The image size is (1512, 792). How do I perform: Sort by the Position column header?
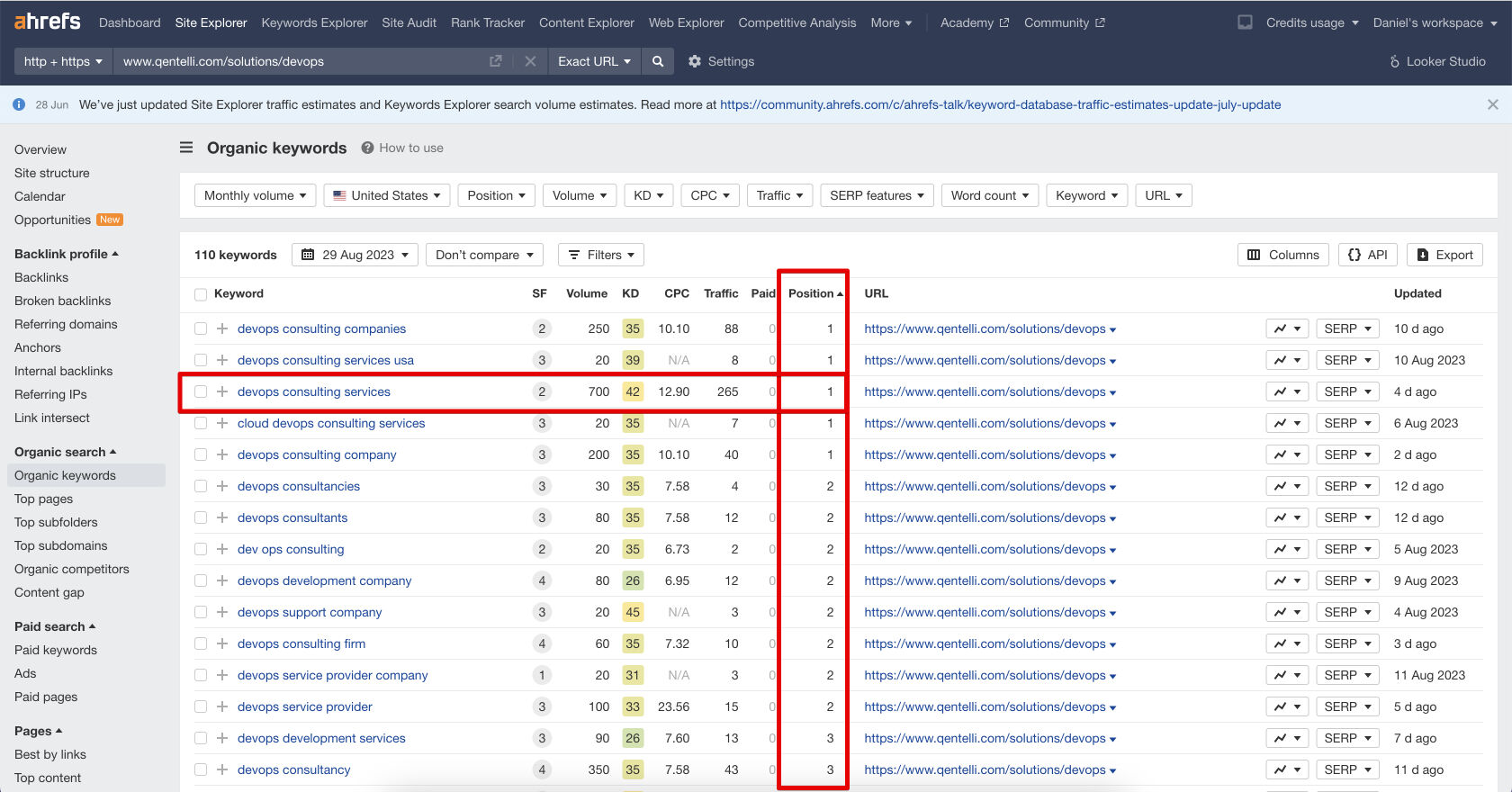[x=815, y=293]
